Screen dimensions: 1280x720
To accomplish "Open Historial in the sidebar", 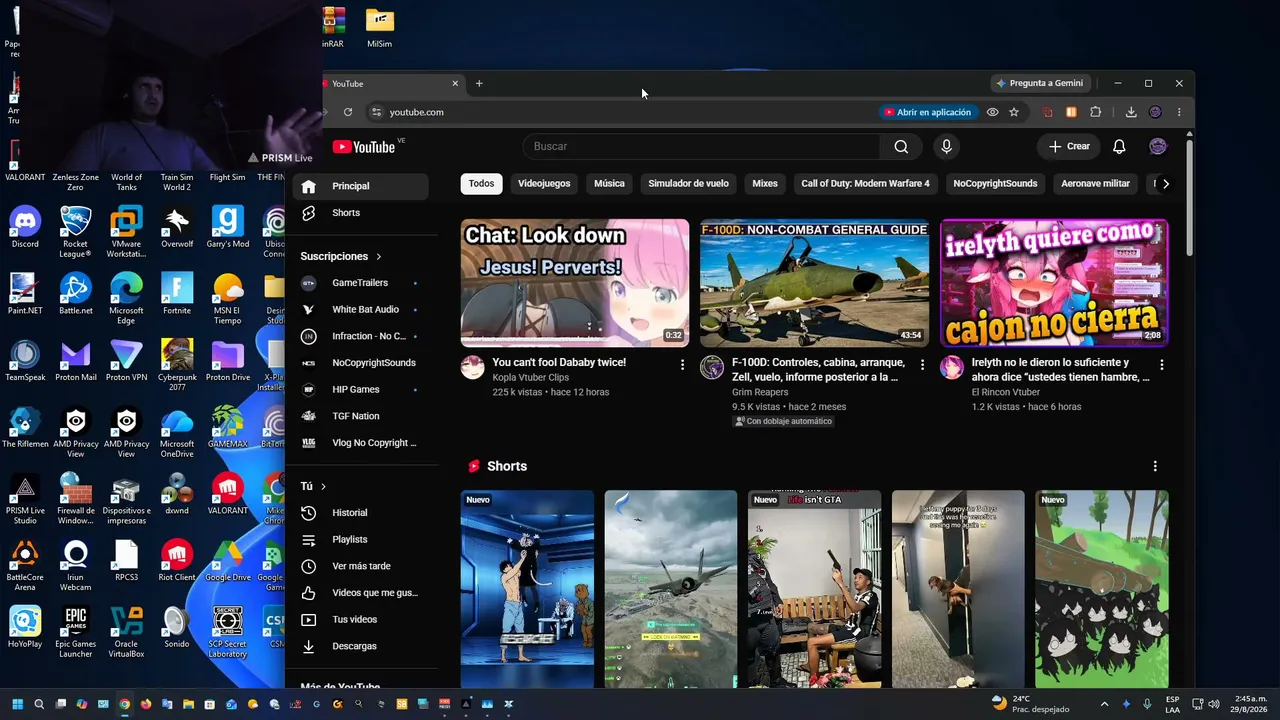I will tap(360, 513).
